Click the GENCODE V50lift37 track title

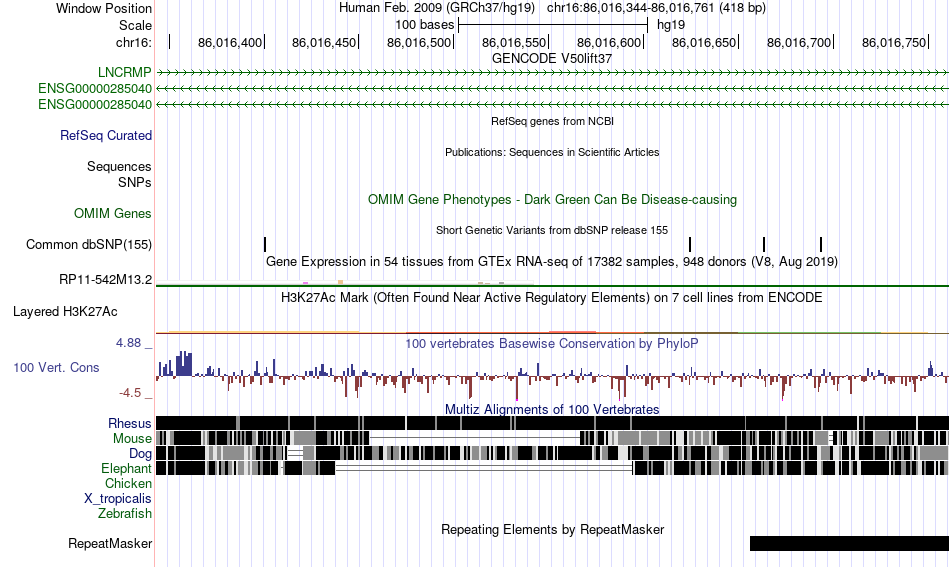[552, 58]
